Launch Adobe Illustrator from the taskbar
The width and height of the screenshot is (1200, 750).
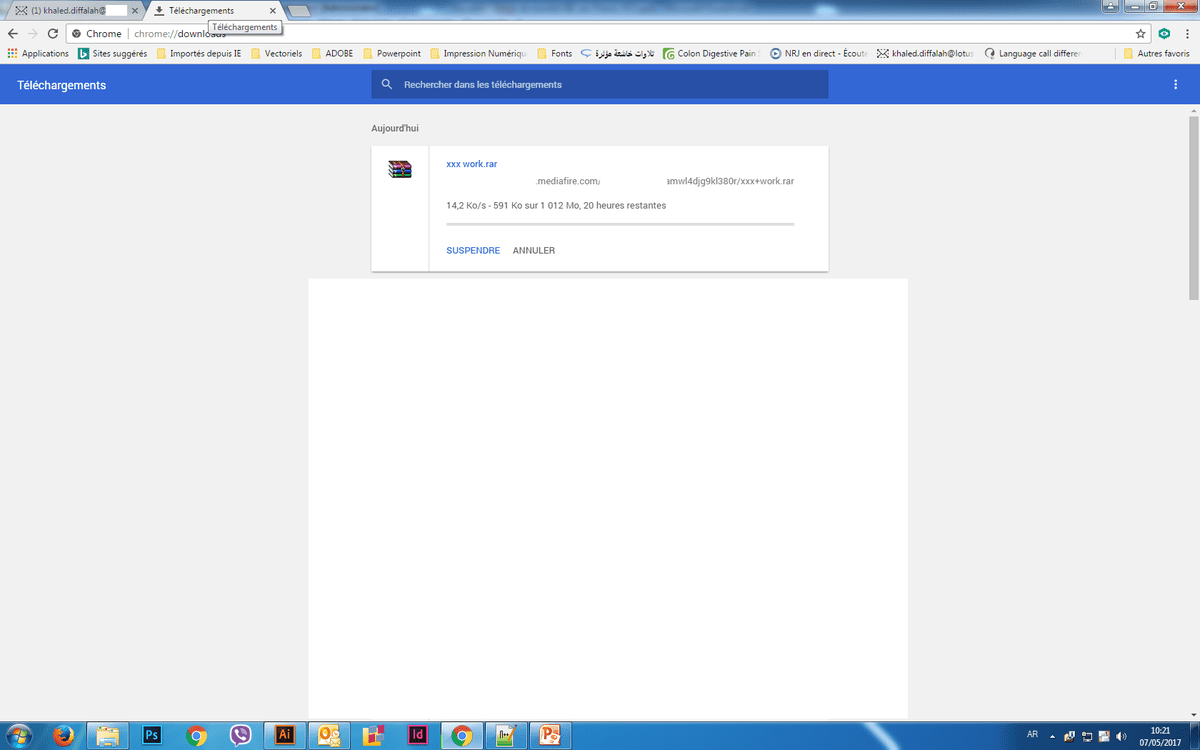pos(285,735)
